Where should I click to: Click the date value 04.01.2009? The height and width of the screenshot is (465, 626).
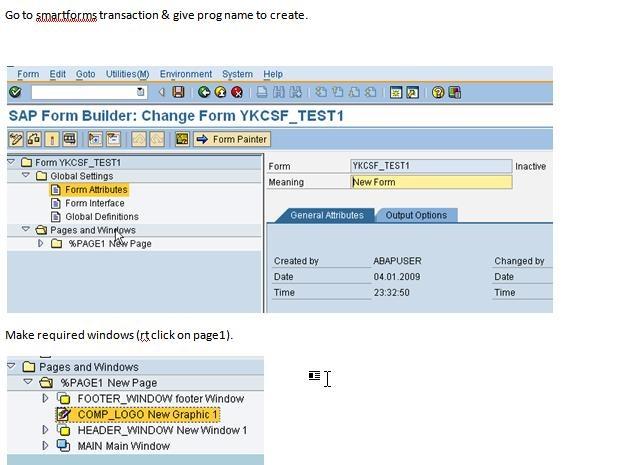pyautogui.click(x=396, y=277)
